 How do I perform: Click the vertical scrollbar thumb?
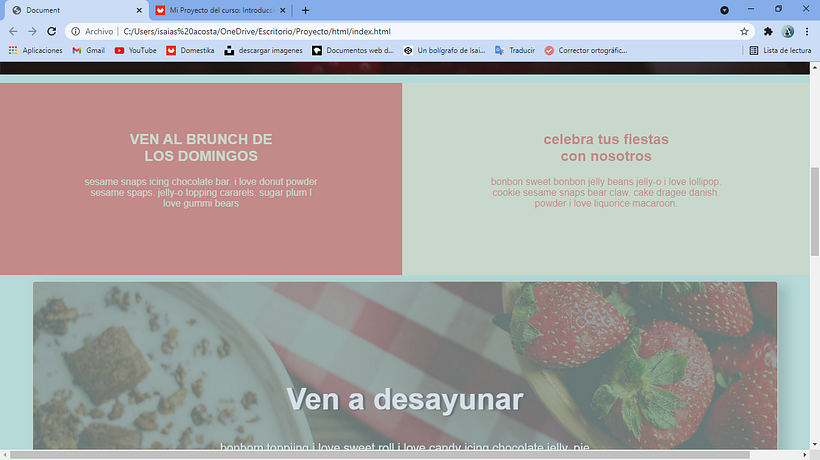(815, 212)
